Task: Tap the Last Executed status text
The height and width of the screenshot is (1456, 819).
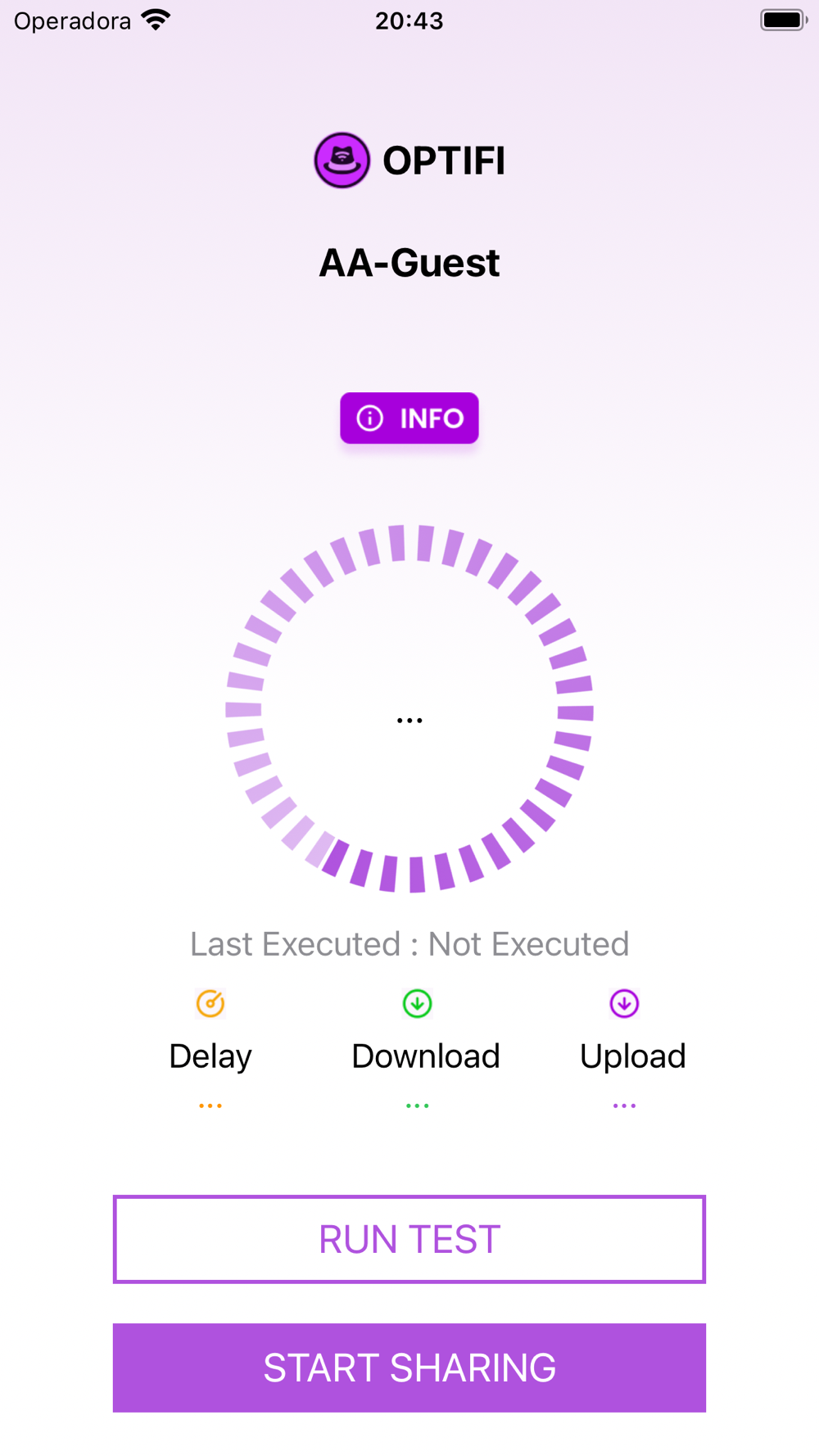Action: point(409,944)
